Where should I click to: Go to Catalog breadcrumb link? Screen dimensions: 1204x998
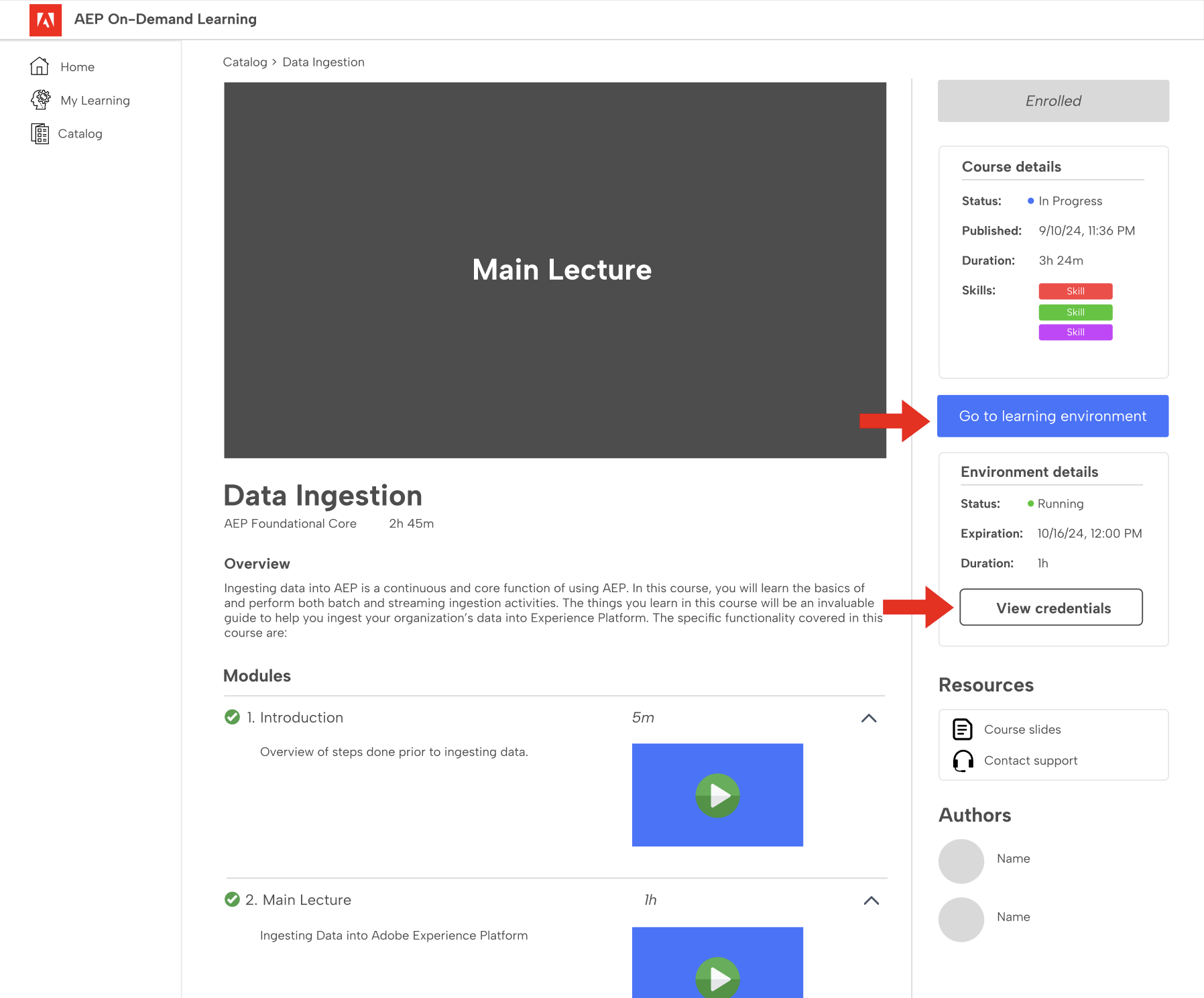tap(245, 62)
